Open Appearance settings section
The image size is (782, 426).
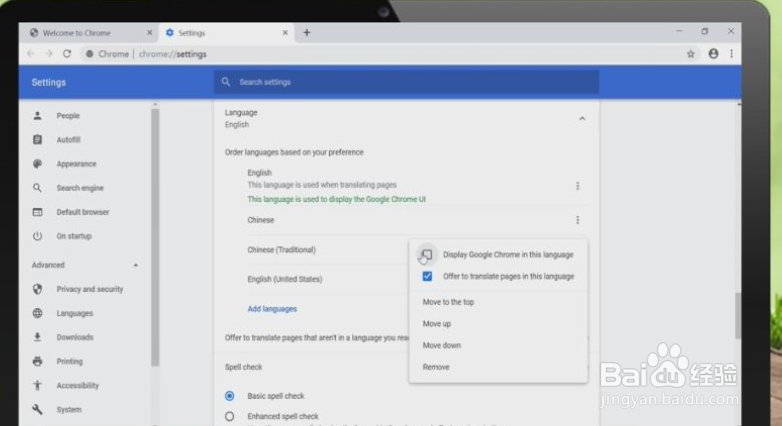[x=76, y=164]
